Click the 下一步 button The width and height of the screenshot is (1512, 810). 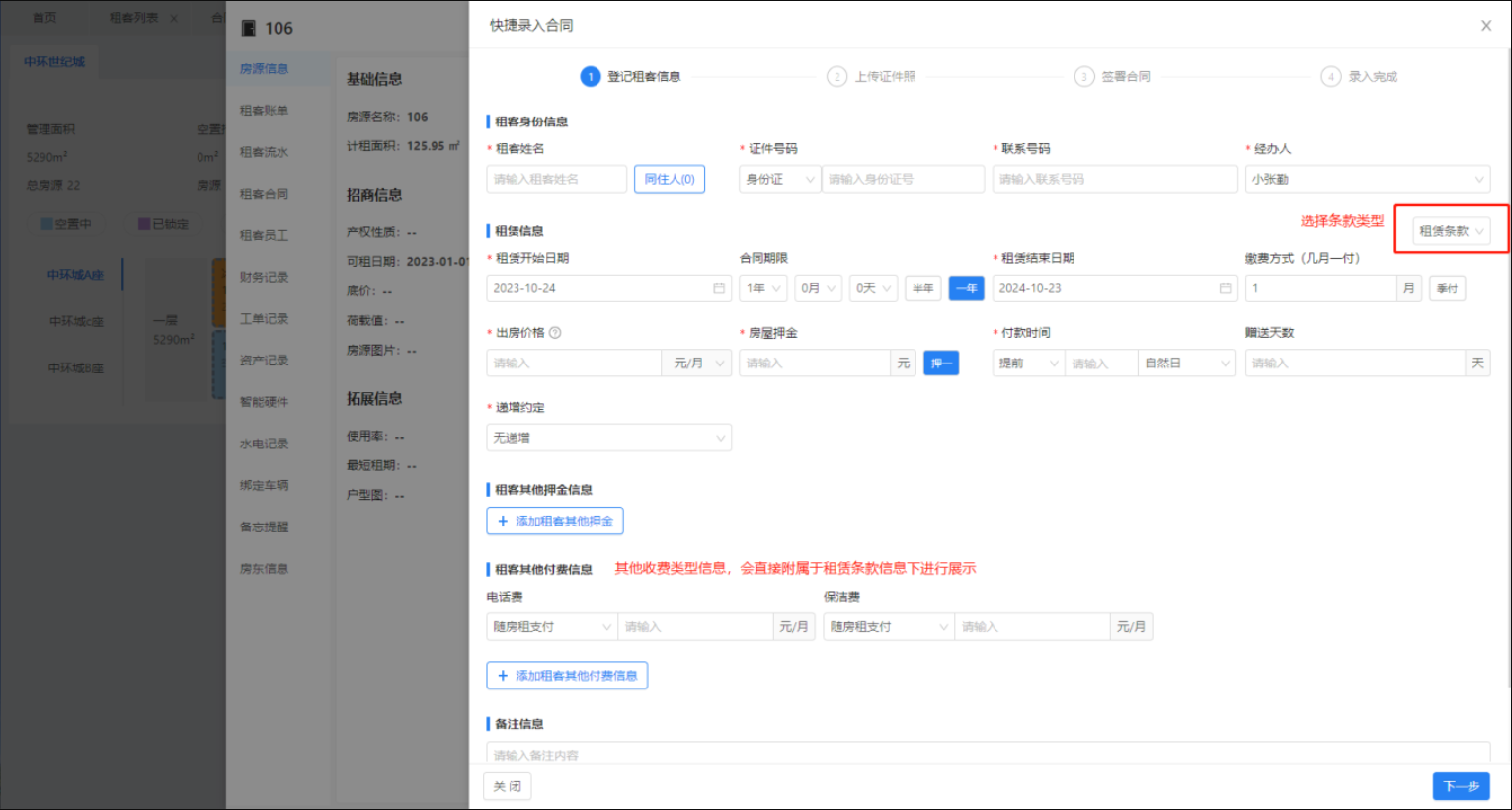[1461, 786]
